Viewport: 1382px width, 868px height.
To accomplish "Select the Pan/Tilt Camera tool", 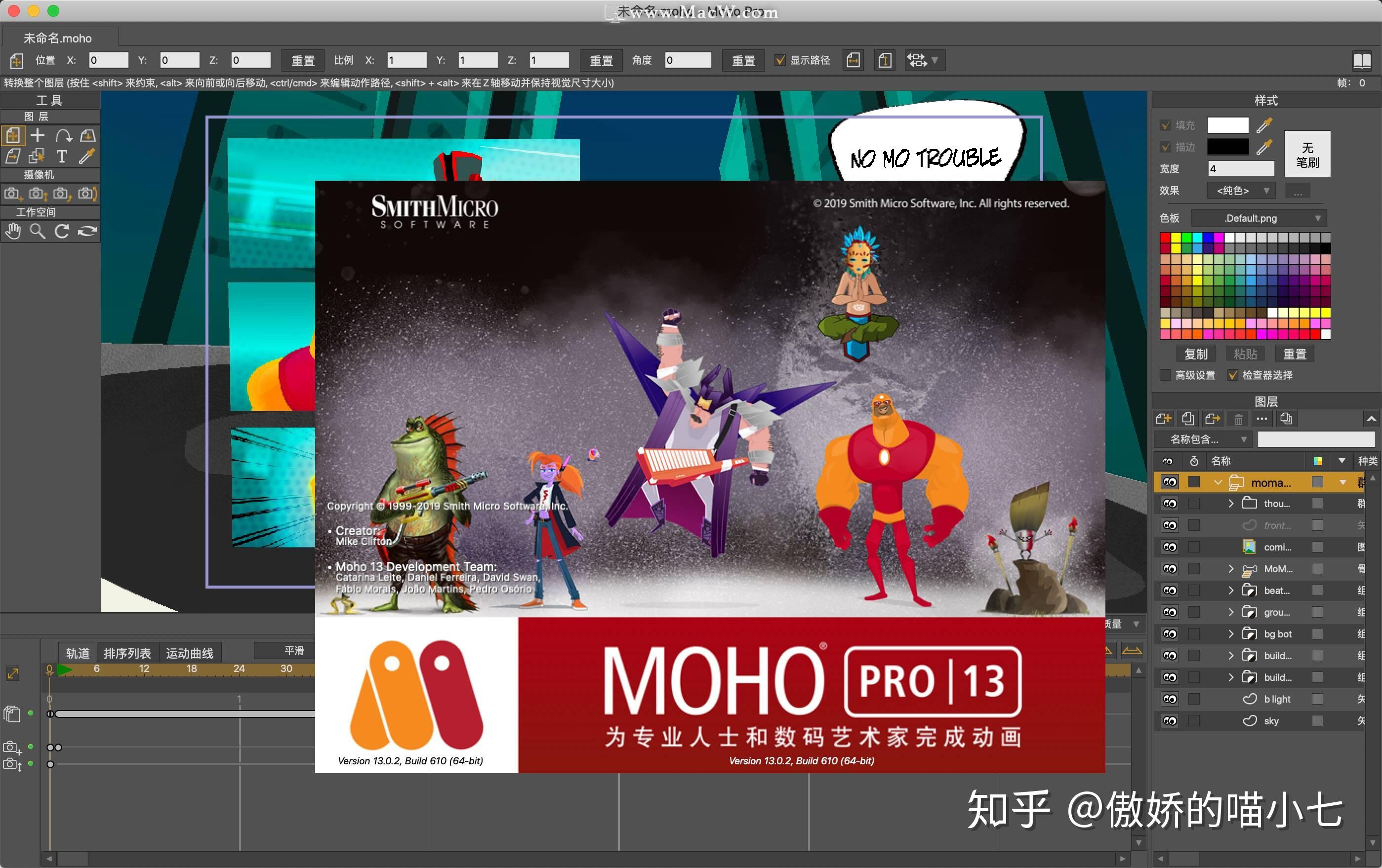I will 87,194.
